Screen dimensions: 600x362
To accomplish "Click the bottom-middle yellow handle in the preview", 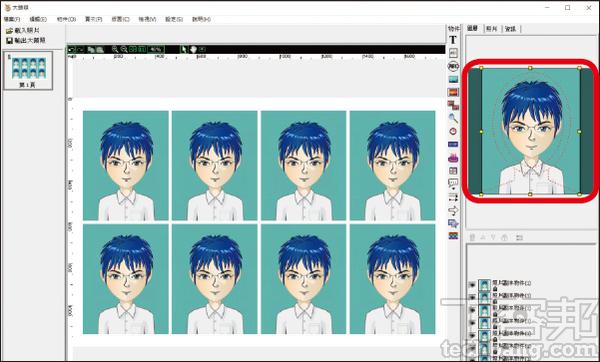I will (x=530, y=194).
